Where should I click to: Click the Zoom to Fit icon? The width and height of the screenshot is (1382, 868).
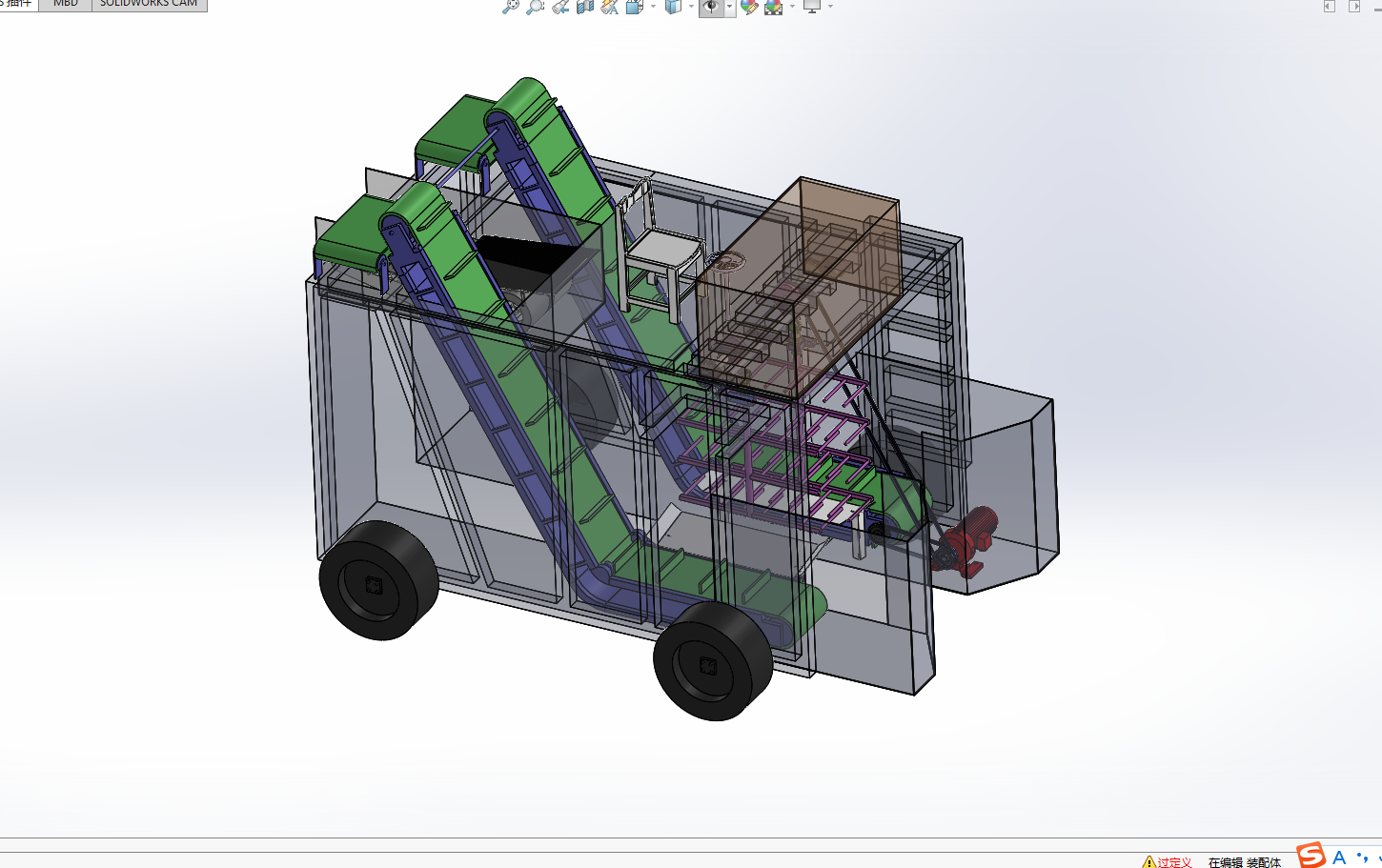511,7
